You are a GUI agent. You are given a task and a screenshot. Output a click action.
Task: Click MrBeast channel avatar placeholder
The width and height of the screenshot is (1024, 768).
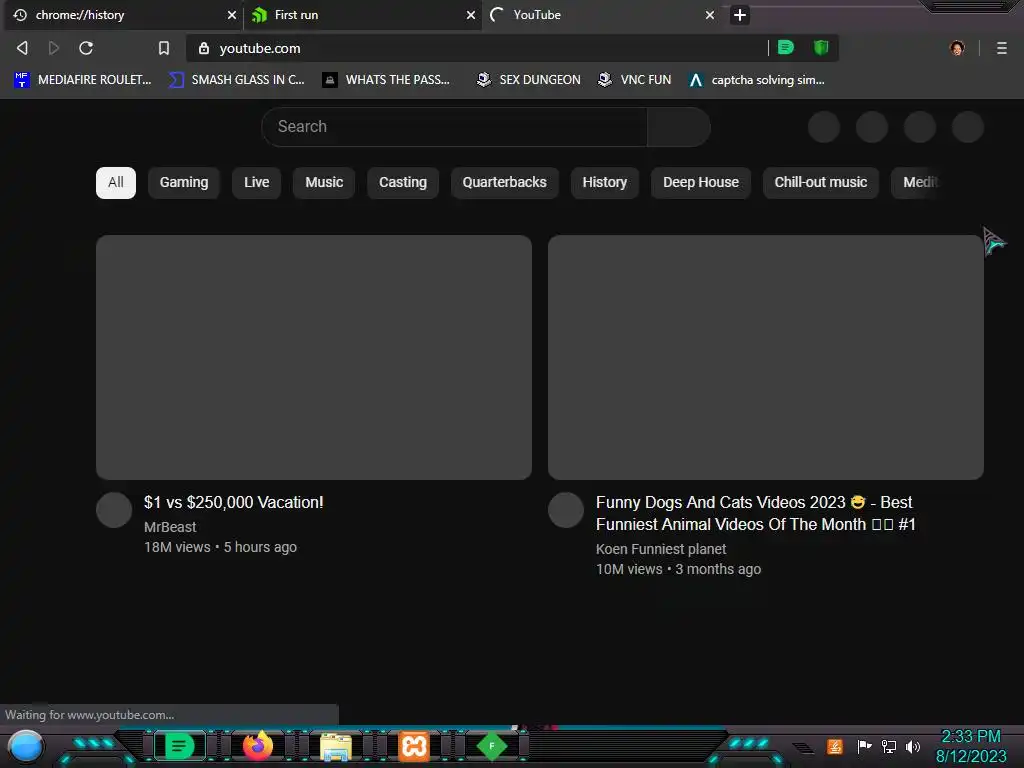coord(114,510)
